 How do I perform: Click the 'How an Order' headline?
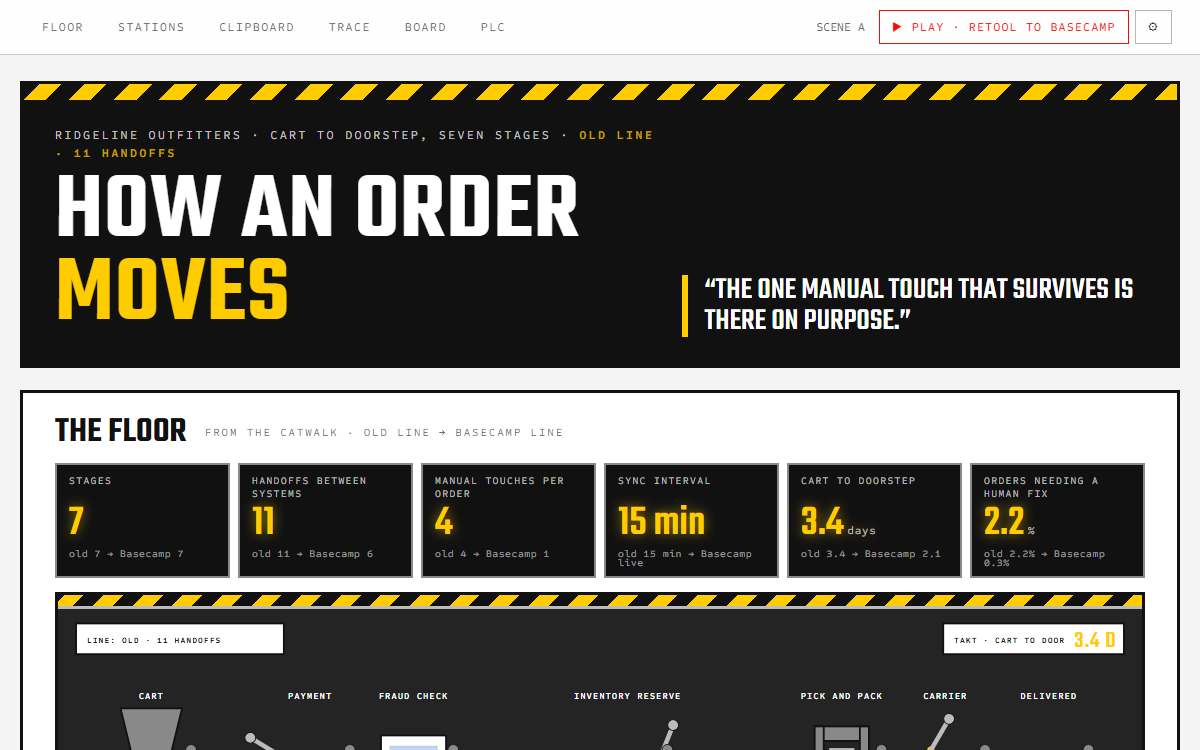pos(318,207)
